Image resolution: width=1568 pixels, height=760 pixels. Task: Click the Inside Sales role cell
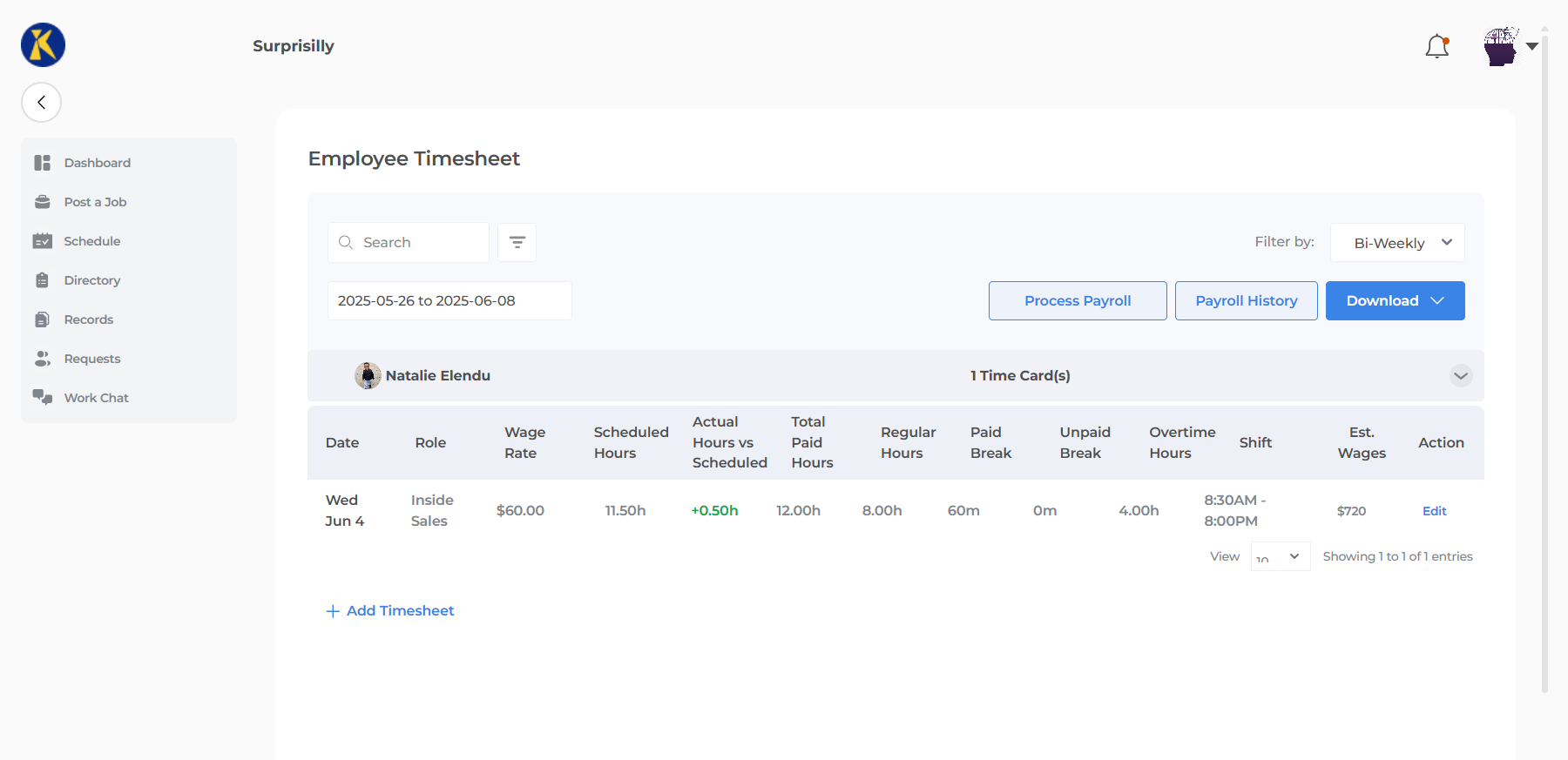click(x=432, y=511)
